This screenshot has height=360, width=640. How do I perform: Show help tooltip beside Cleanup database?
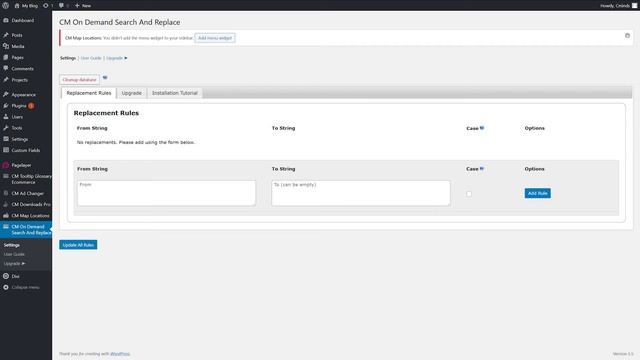pos(105,77)
